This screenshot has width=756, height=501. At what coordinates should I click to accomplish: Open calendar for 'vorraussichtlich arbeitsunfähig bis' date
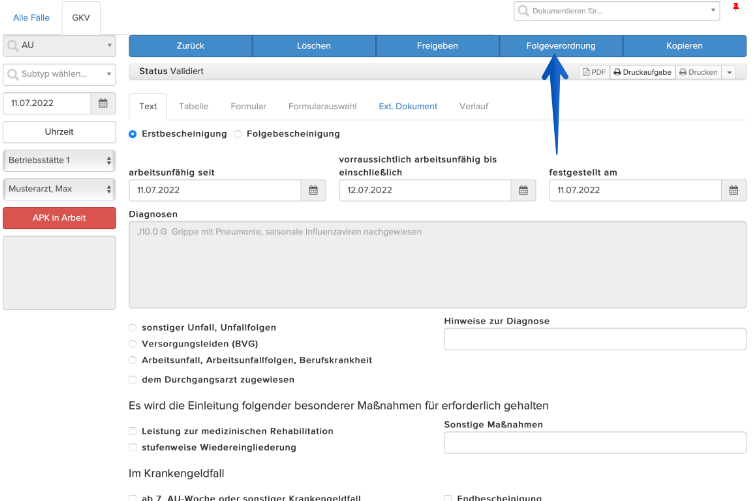[524, 190]
